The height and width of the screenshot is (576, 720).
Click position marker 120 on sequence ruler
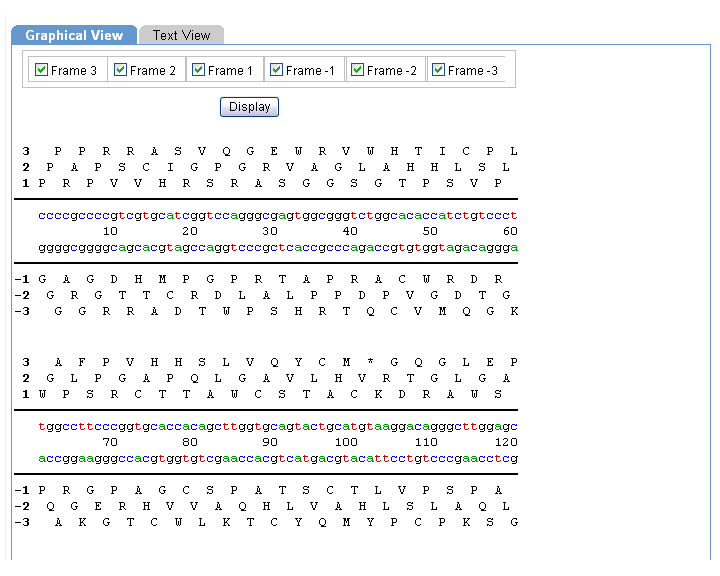coord(506,442)
